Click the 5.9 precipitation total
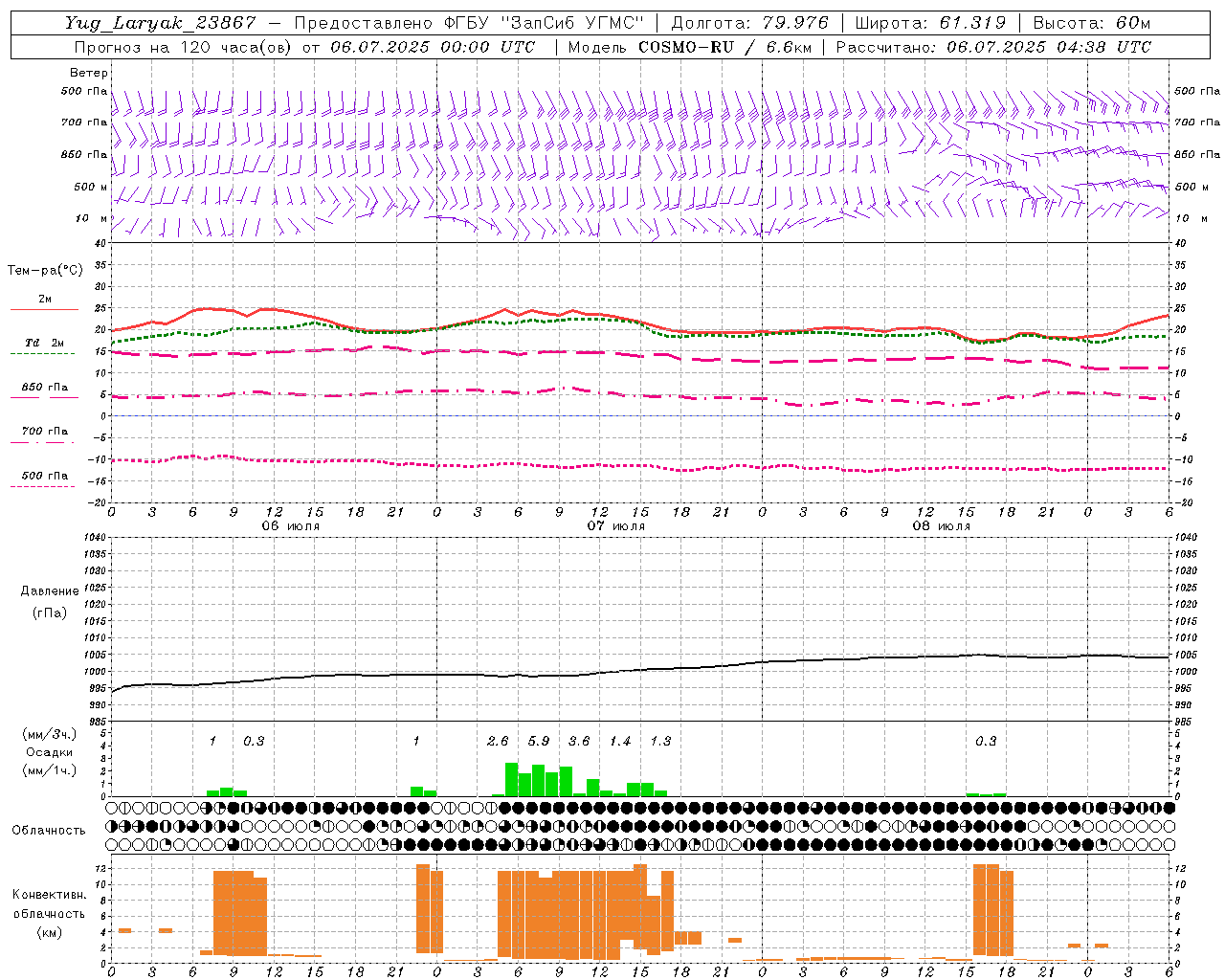Viewport: 1225px width, 980px height. tap(539, 742)
